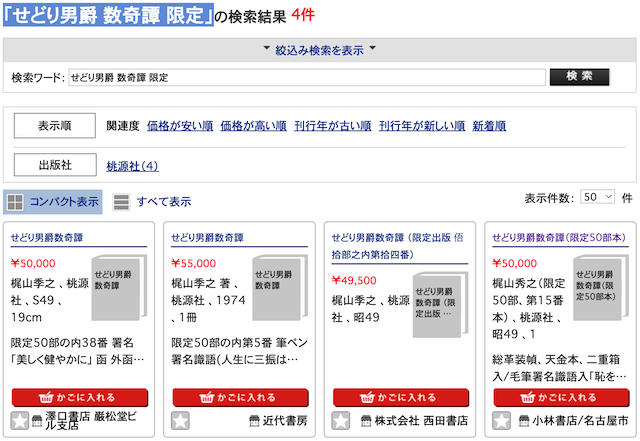This screenshot has width=640, height=441.
Task: Open the ¥50,000 澤口書店 book cover thumbnail
Action: click(119, 287)
